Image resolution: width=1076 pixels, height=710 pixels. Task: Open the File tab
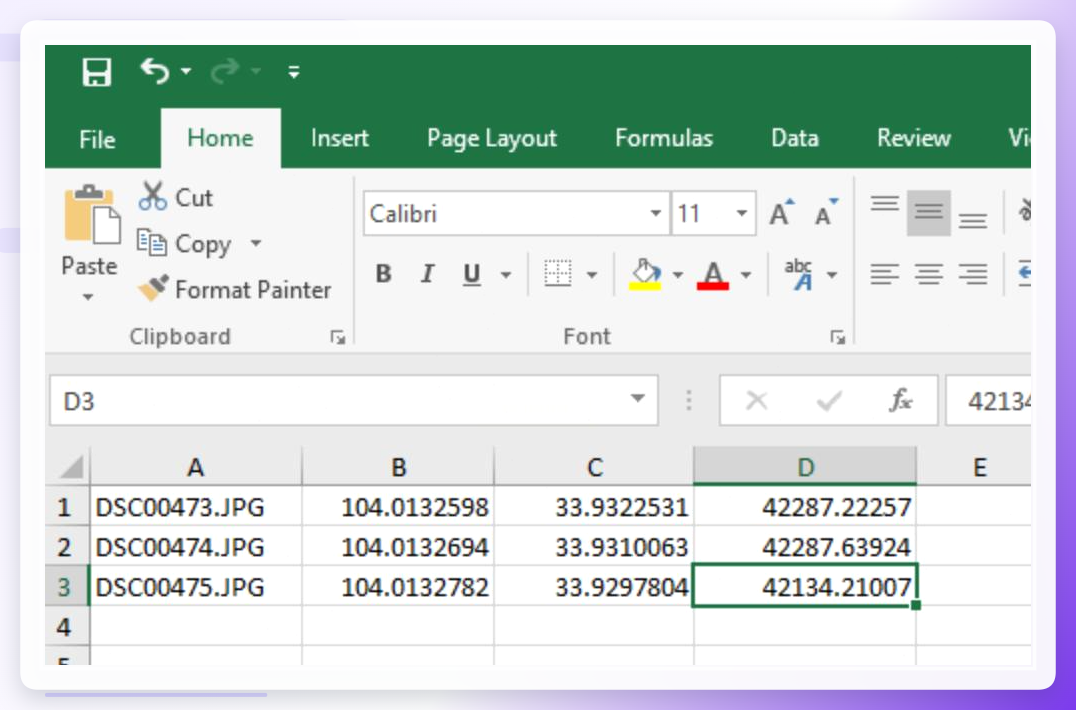pos(97,139)
